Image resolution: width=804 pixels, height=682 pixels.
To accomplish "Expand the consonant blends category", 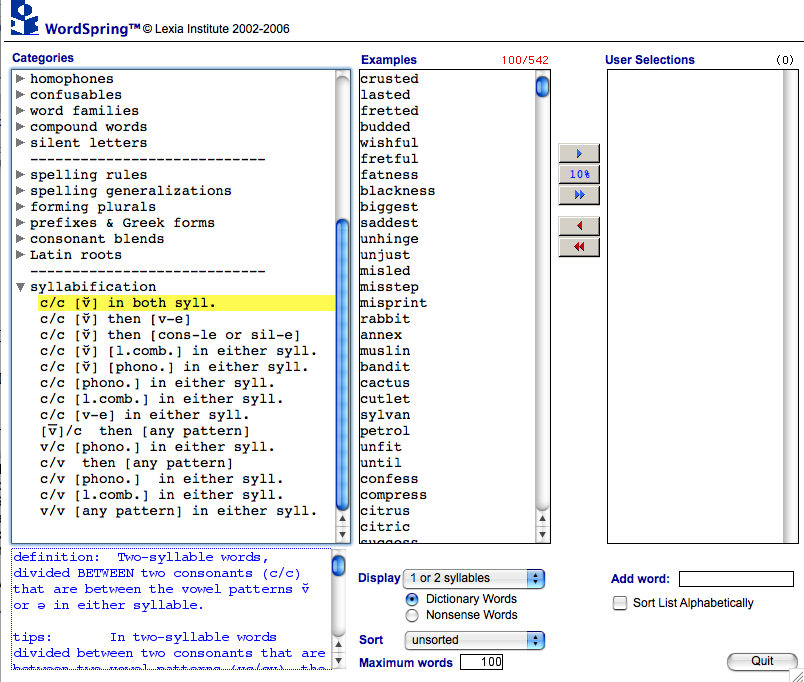I will 21,238.
